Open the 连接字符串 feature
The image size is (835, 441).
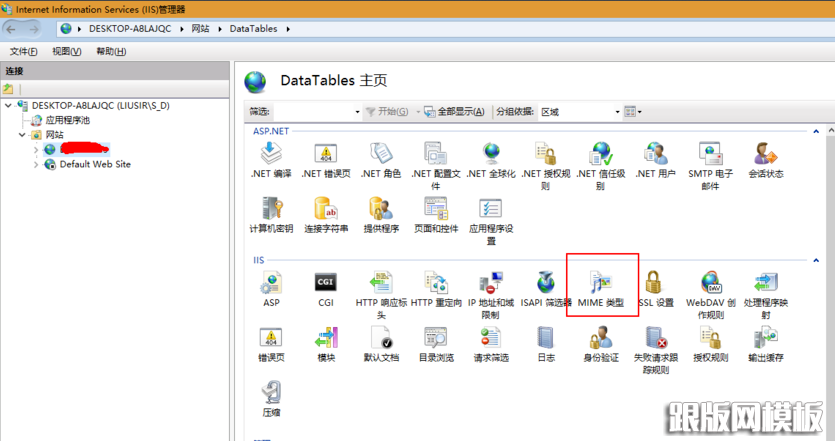326,215
